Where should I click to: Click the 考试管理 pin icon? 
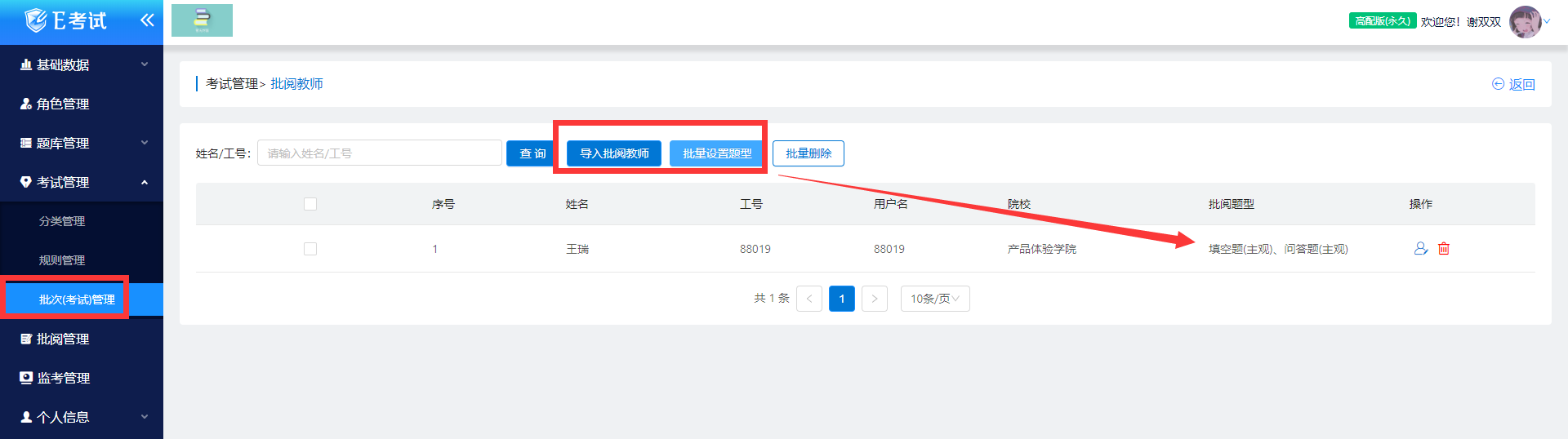coord(26,182)
